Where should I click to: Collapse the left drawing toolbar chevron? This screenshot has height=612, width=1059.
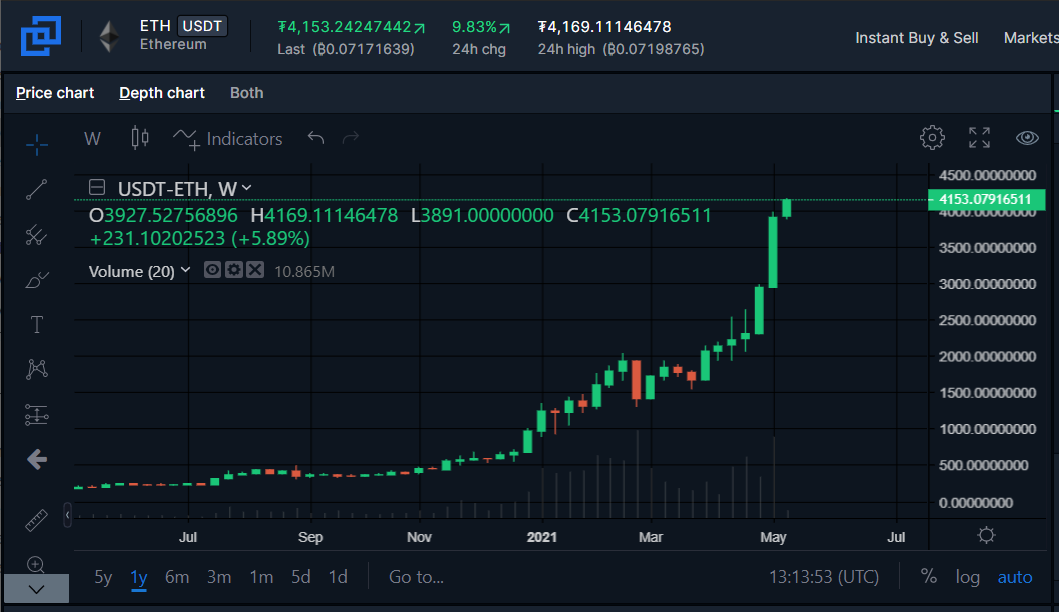coord(36,588)
